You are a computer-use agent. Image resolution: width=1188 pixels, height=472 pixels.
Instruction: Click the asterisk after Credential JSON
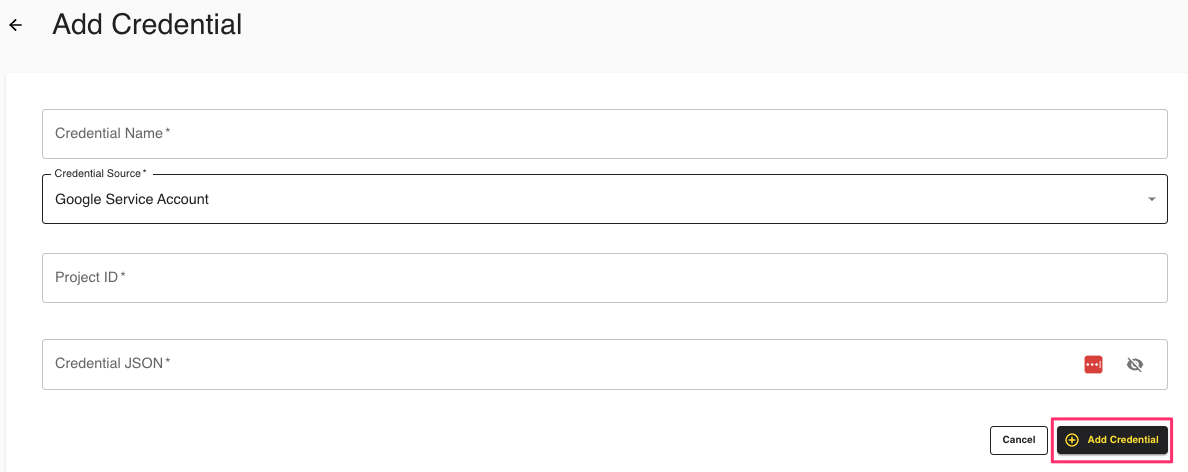pos(168,362)
